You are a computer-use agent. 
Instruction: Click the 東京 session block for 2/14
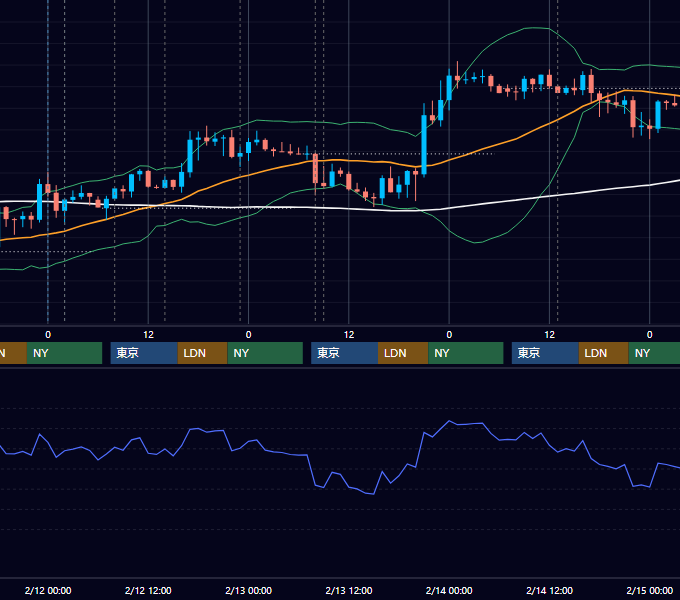(545, 353)
